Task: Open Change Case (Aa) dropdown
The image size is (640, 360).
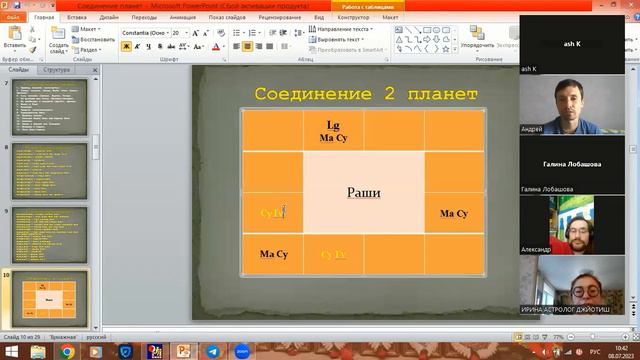Action: click(x=199, y=47)
